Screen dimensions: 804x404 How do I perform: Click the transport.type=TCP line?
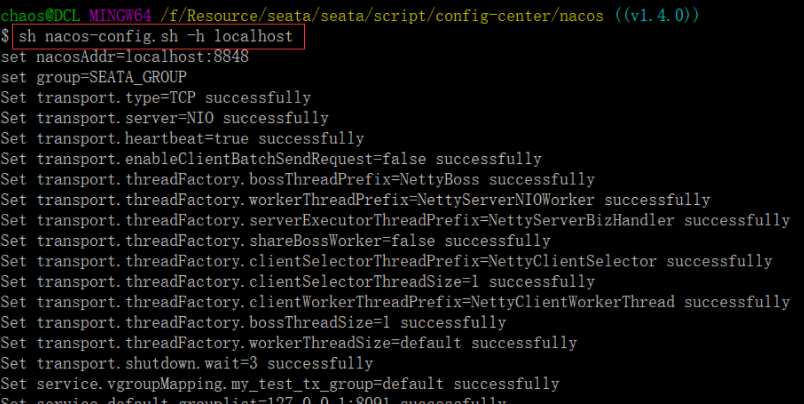pos(156,98)
